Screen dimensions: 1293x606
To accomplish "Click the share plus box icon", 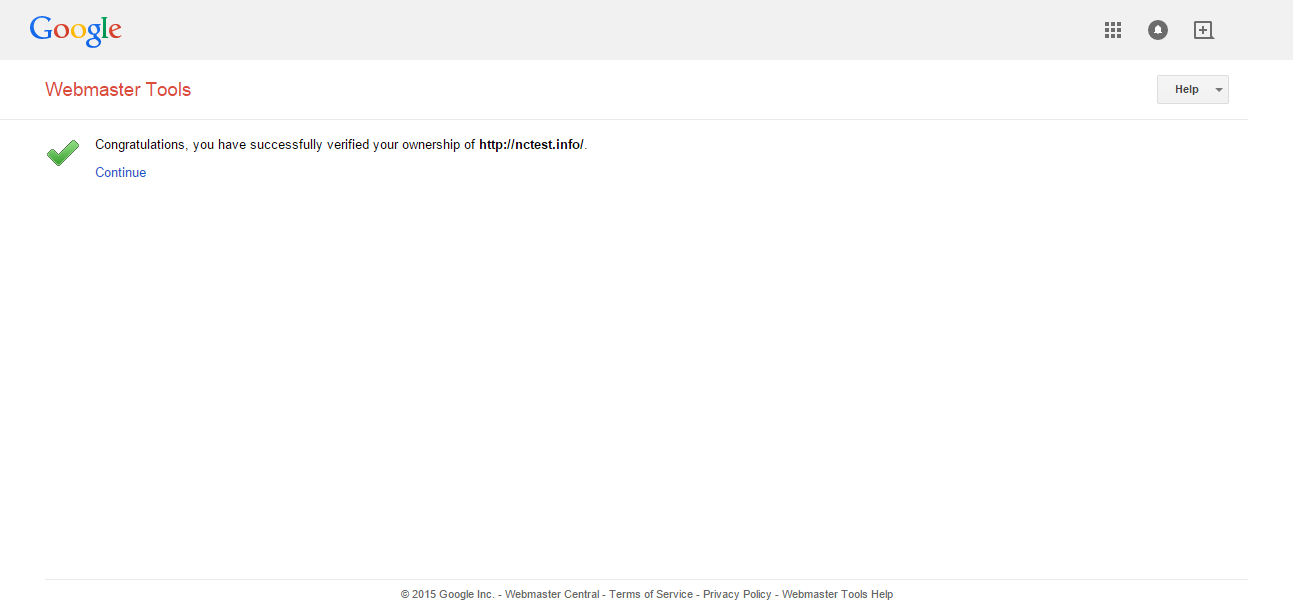I will click(1204, 30).
